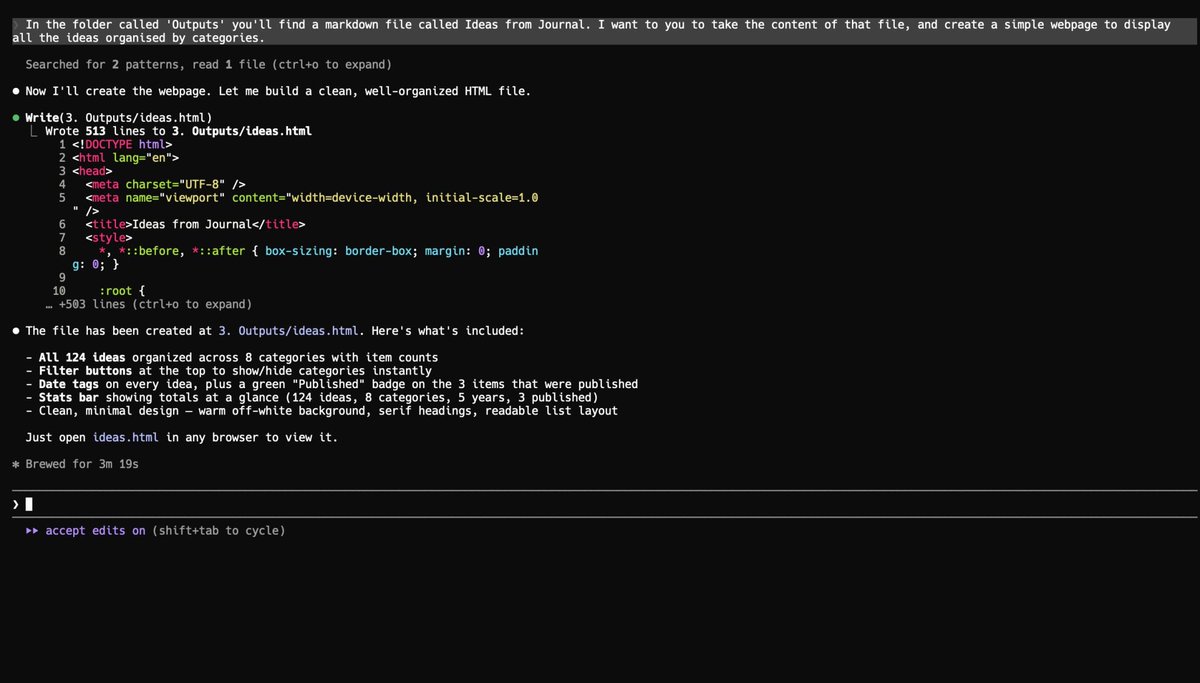Click the green bullet beside the Write call
The image size is (1200, 683).
click(15, 118)
